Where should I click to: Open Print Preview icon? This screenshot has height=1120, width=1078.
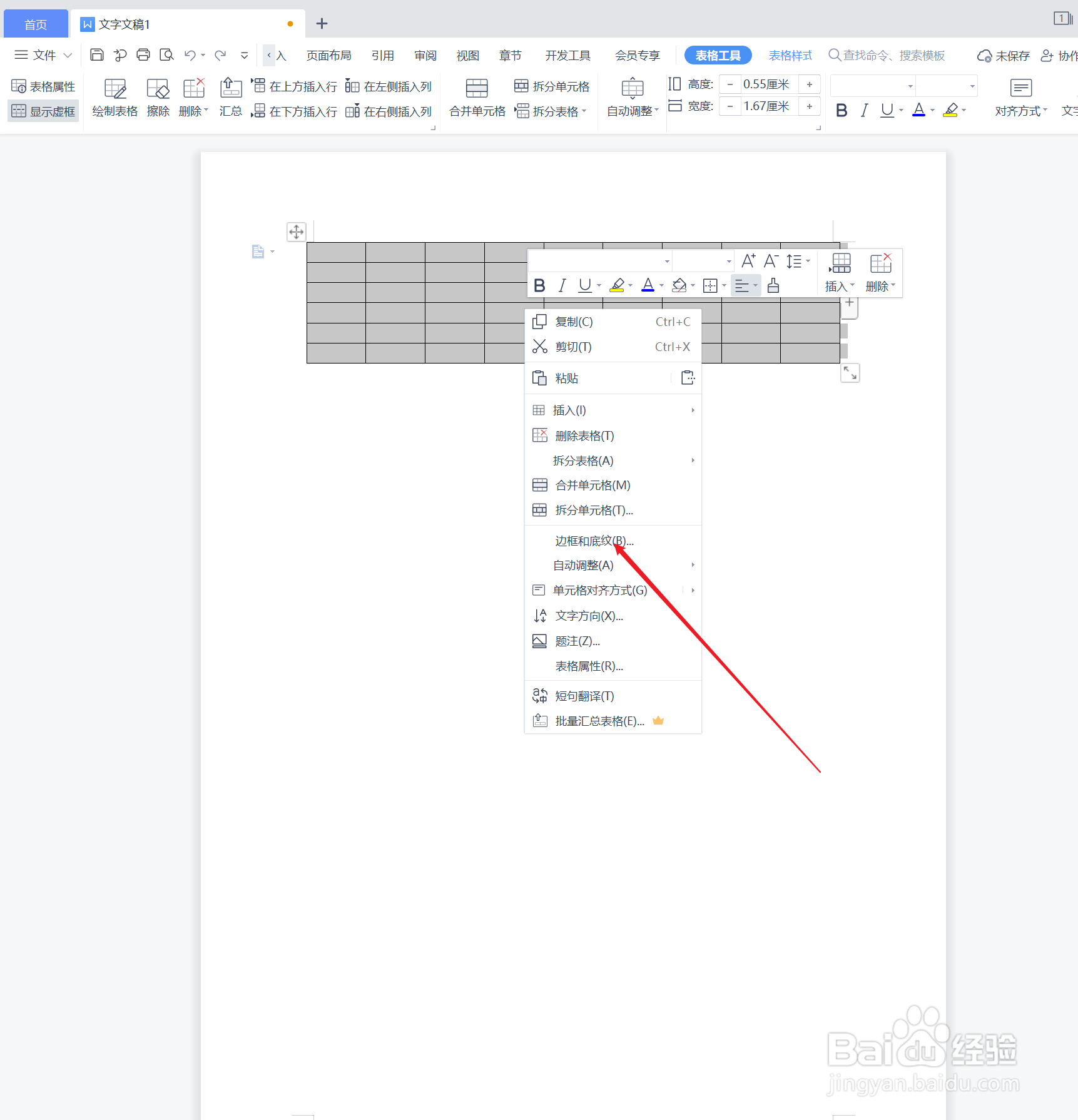point(166,55)
